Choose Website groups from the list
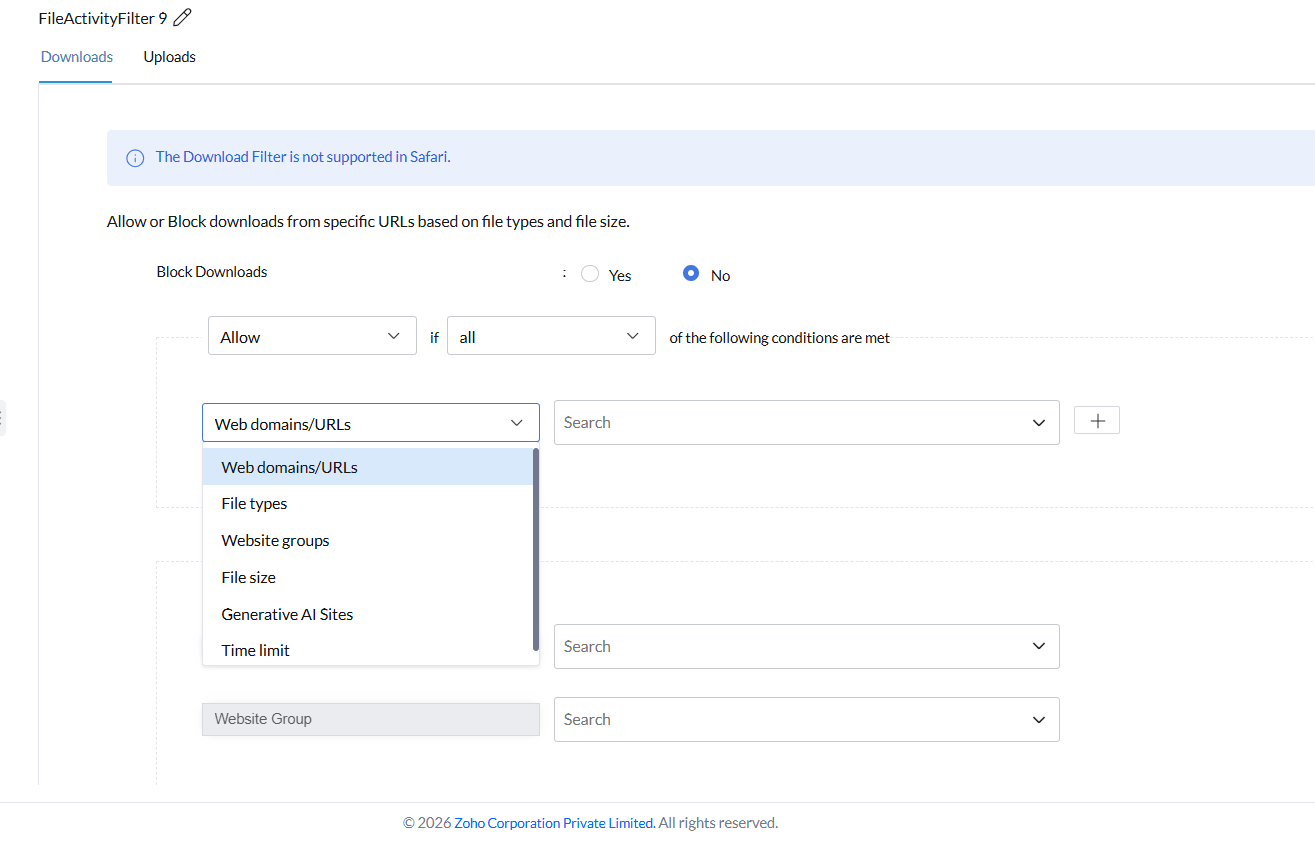Viewport: 1315px width, 841px height. [368, 540]
